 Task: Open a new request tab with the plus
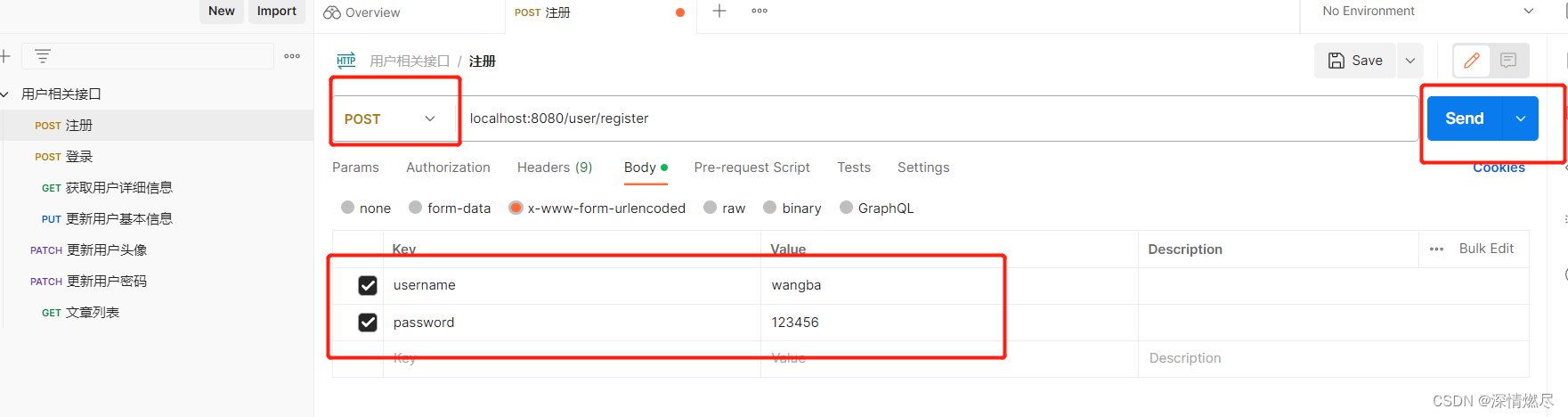point(719,12)
